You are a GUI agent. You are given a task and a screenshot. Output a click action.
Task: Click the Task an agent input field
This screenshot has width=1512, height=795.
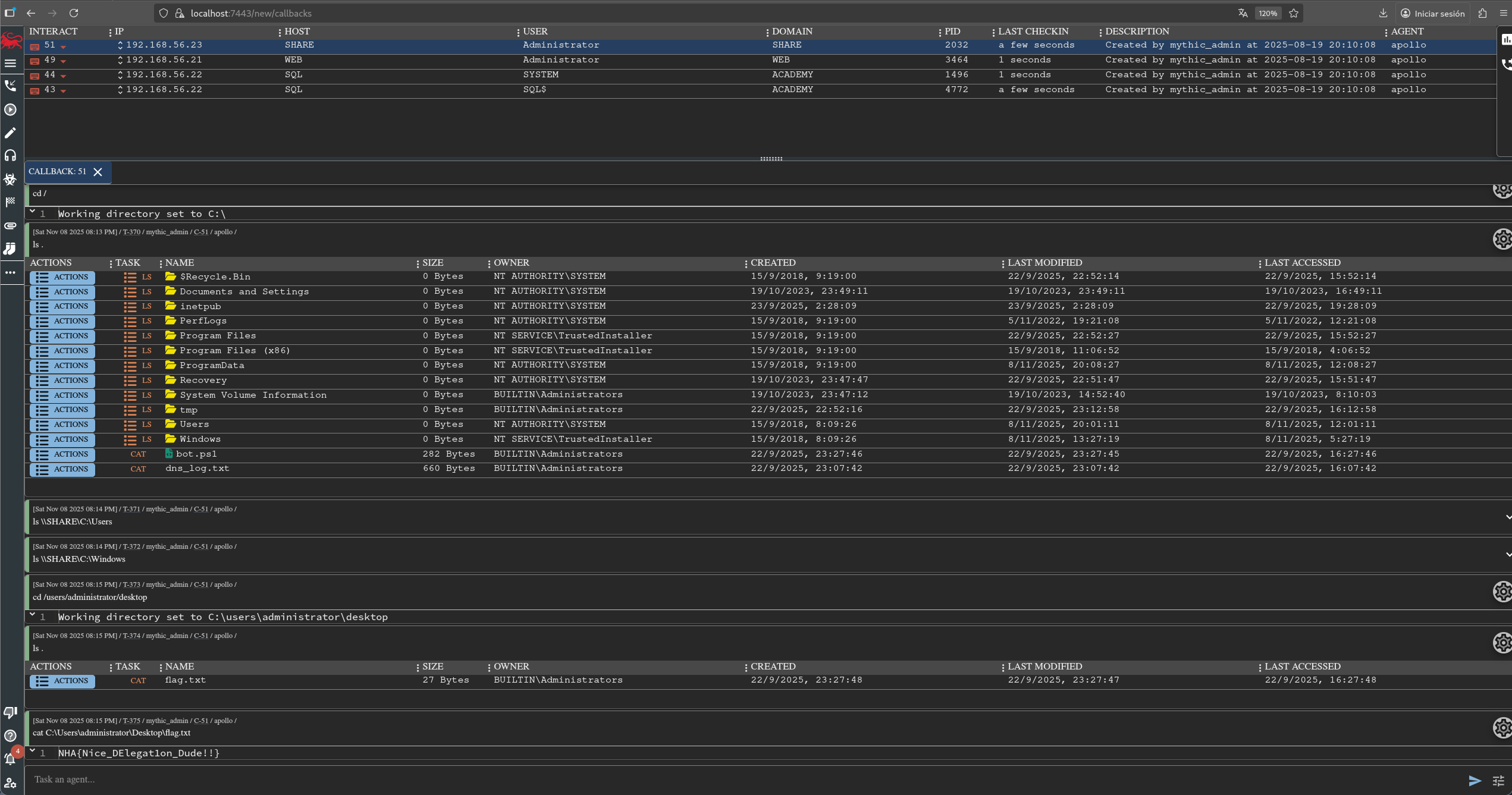714,780
